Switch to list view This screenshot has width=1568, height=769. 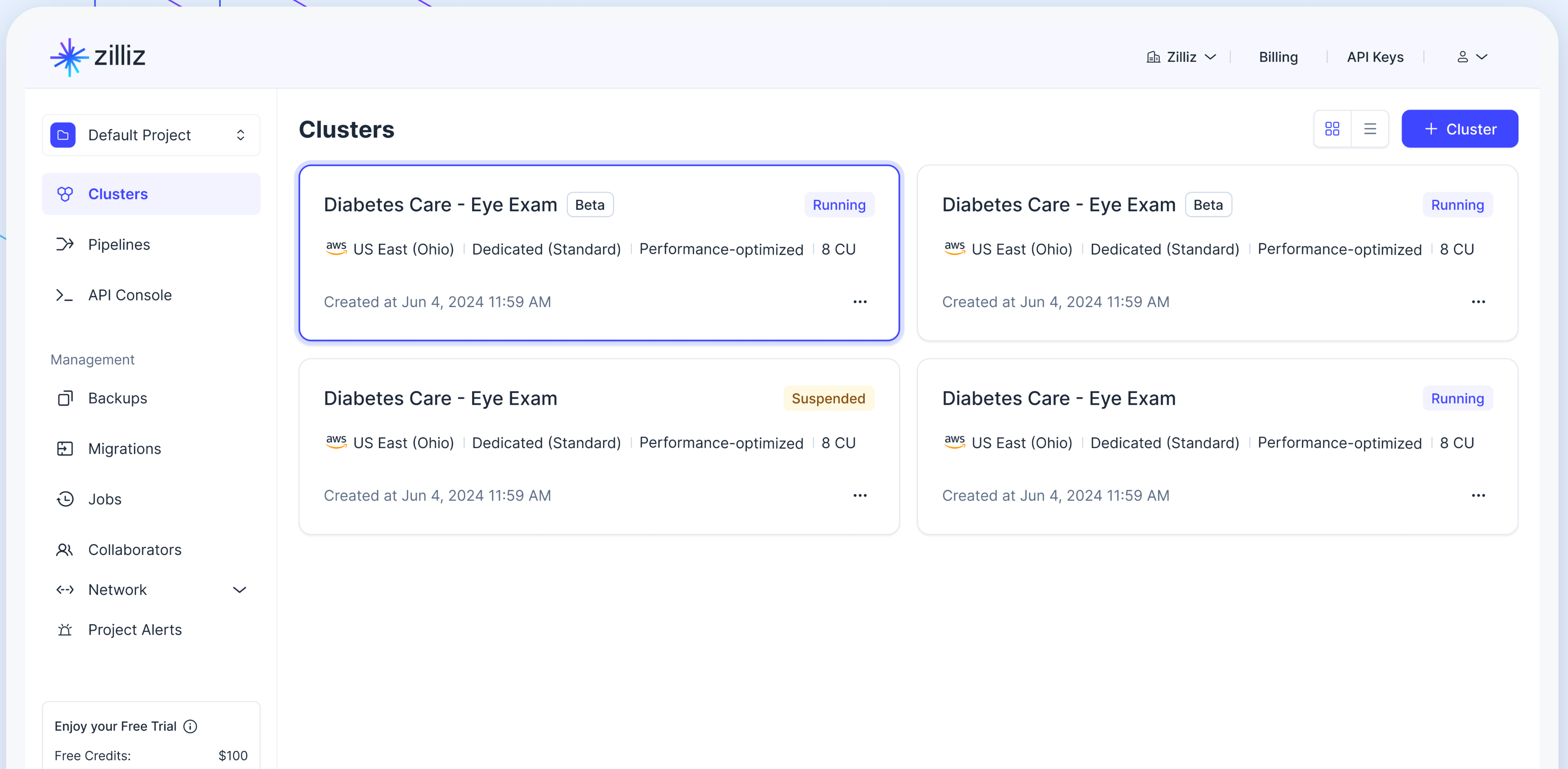tap(1370, 129)
